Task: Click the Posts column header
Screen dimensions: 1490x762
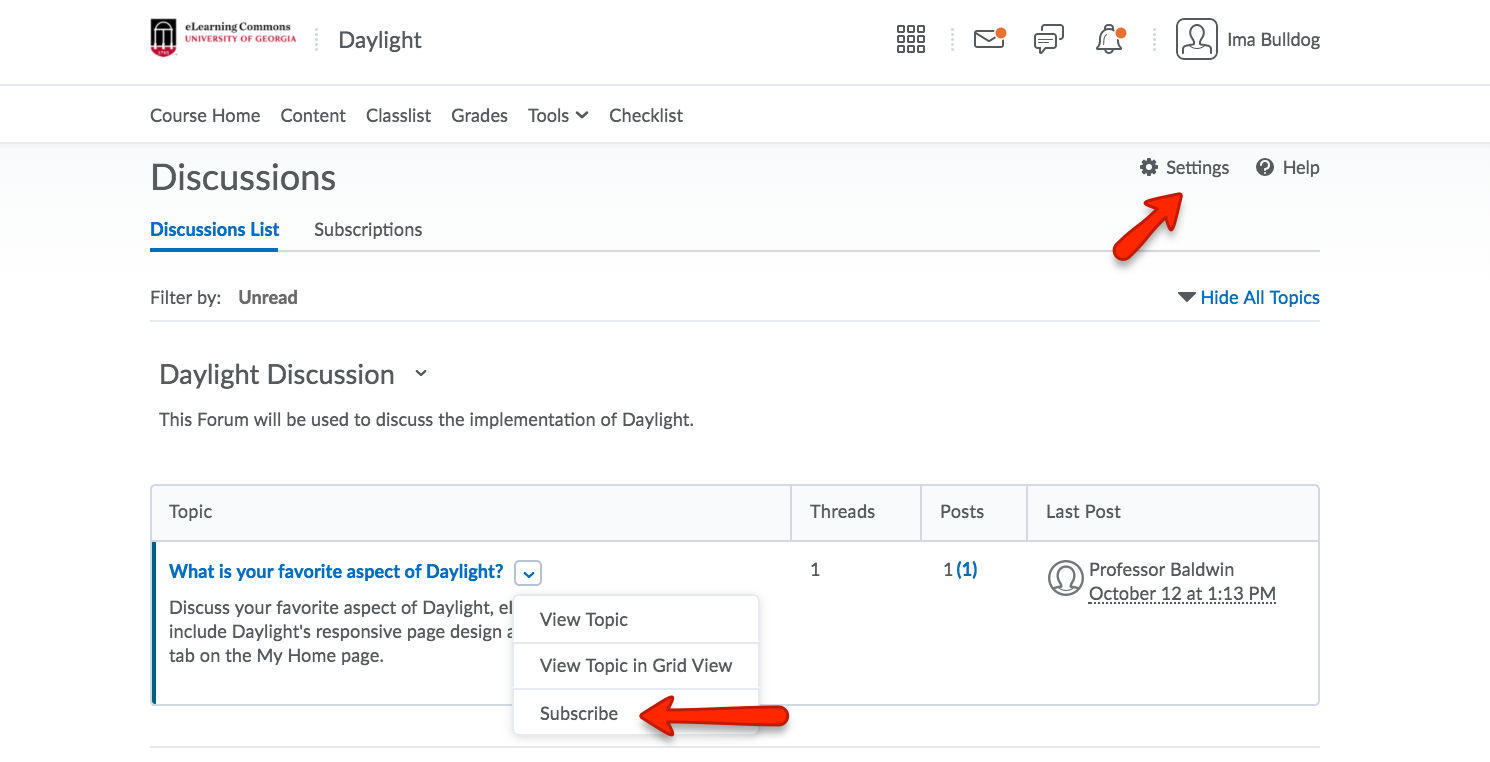Action: pos(962,512)
